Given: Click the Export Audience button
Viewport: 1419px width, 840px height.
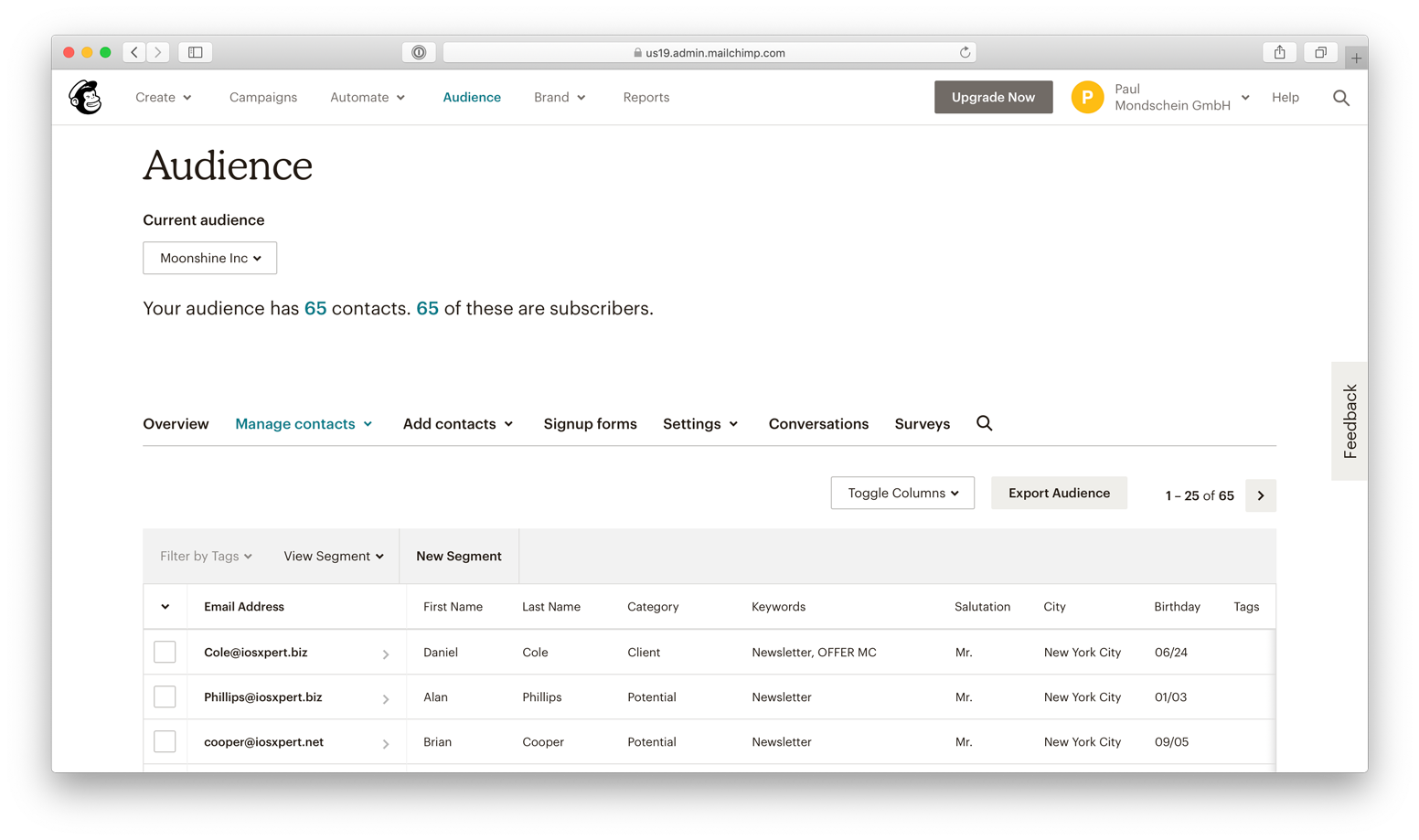Looking at the screenshot, I should coord(1059,493).
